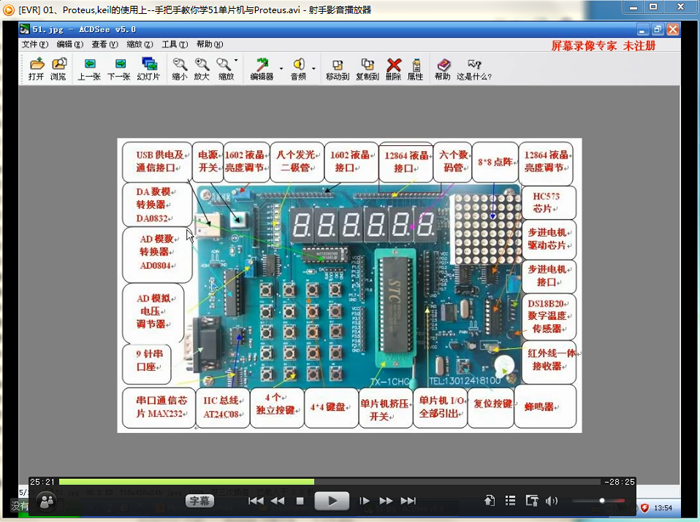Click the 放大 zoom in icon
The image size is (700, 522).
201,69
